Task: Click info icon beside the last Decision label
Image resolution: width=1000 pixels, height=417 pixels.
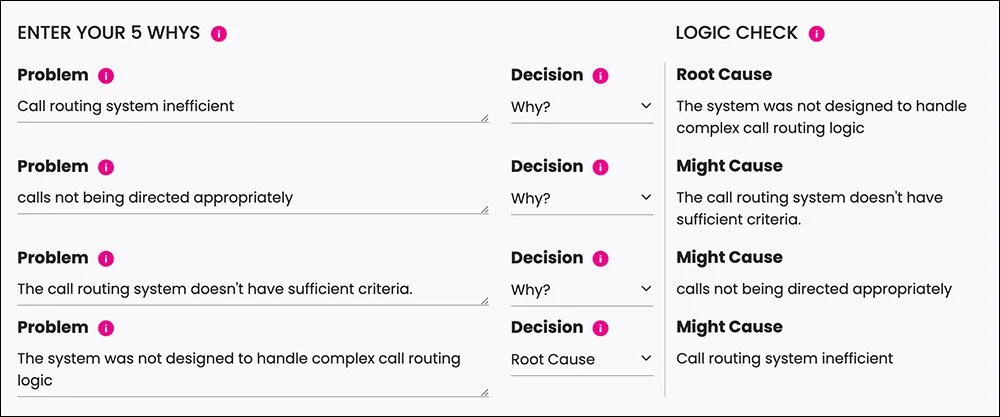Action: [x=600, y=328]
